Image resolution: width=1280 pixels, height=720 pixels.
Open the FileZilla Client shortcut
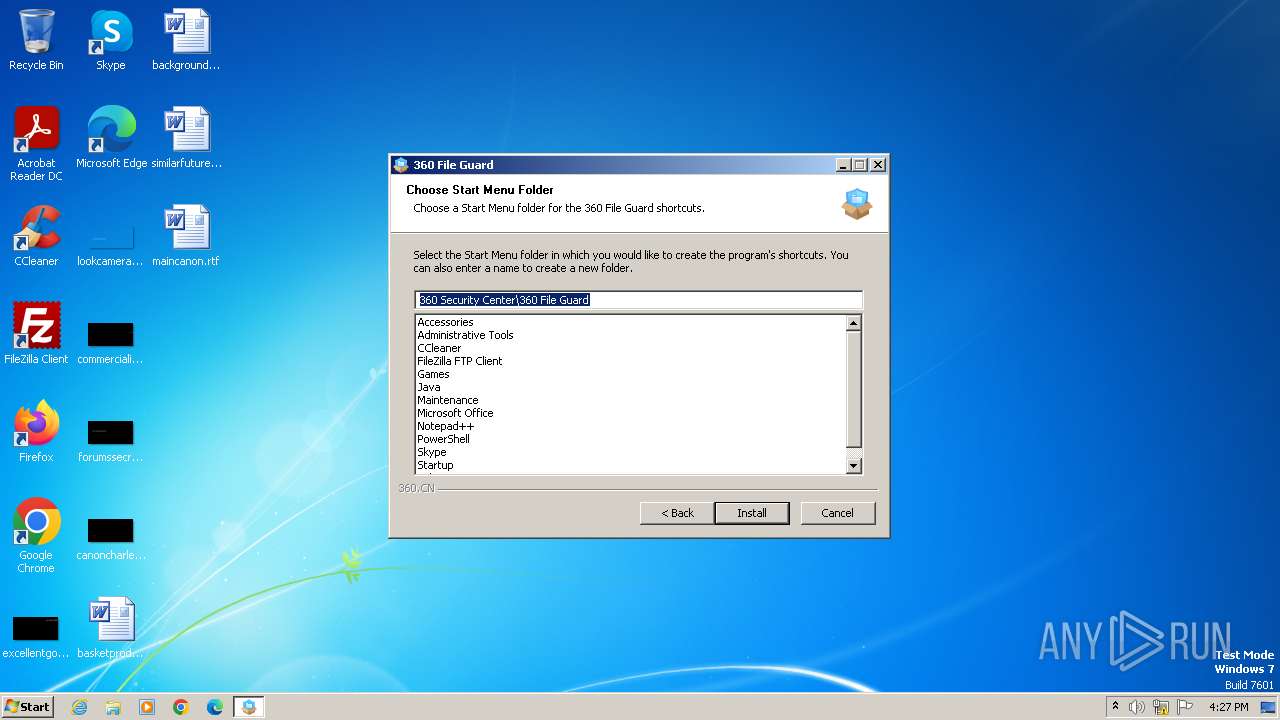[36, 334]
